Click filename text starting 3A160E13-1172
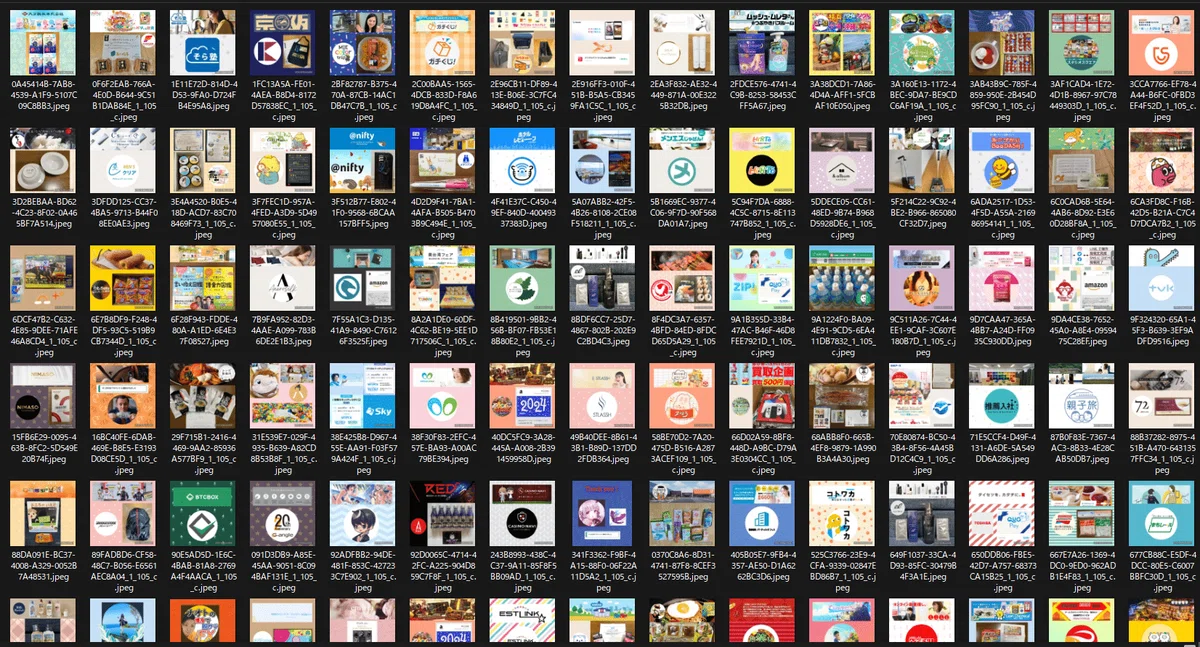Viewport: 1200px width, 647px height. click(923, 100)
